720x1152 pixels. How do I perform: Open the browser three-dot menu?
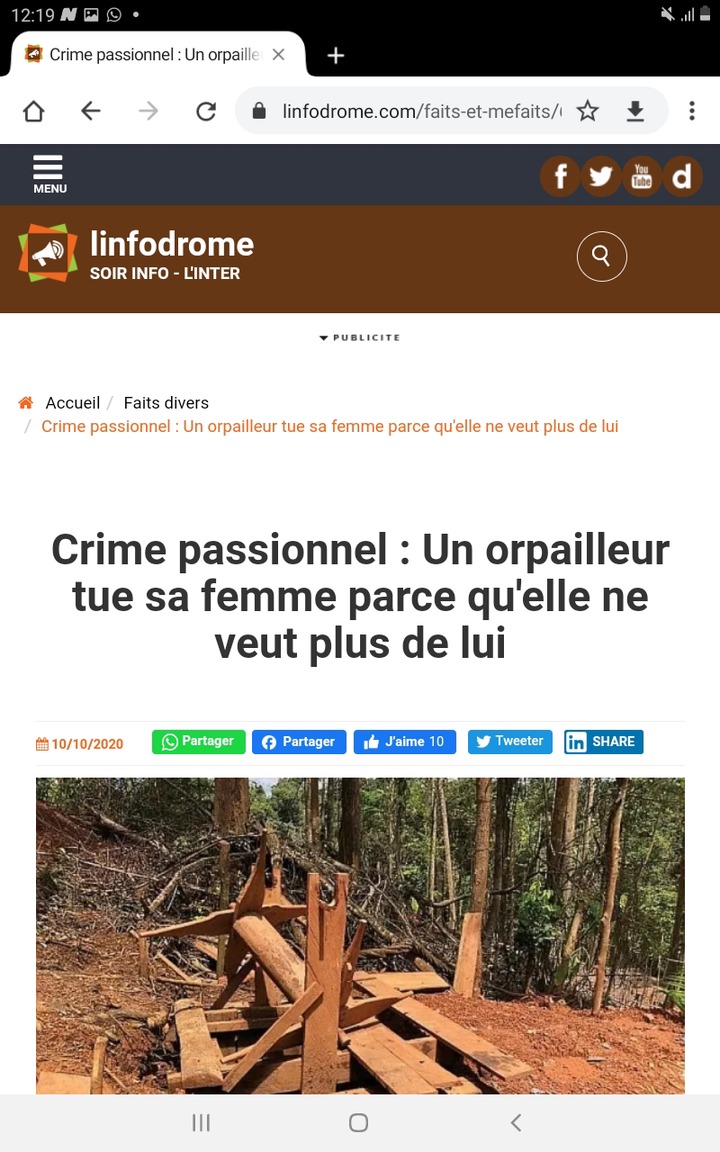pos(691,111)
